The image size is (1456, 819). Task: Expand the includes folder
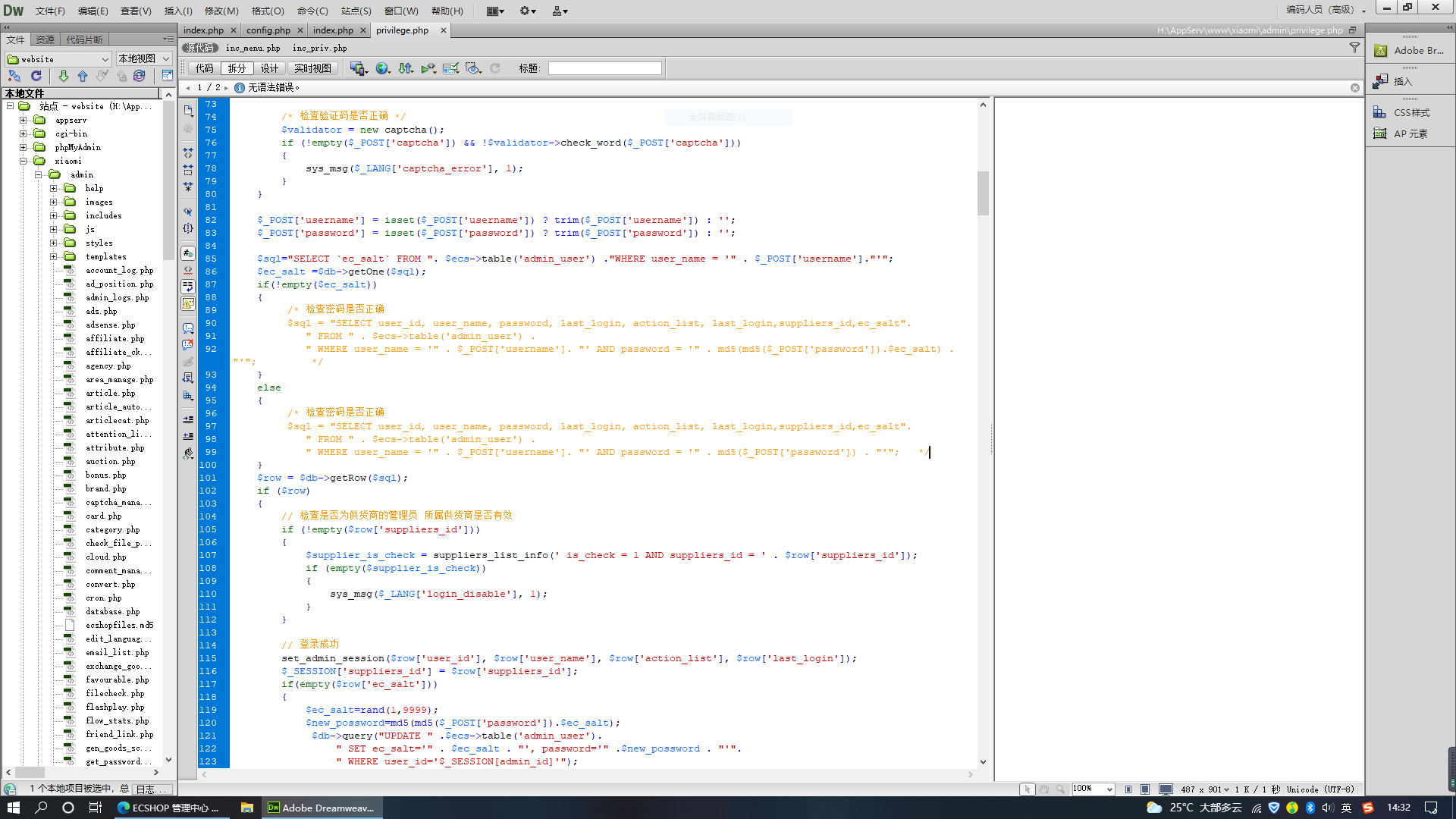coord(54,216)
